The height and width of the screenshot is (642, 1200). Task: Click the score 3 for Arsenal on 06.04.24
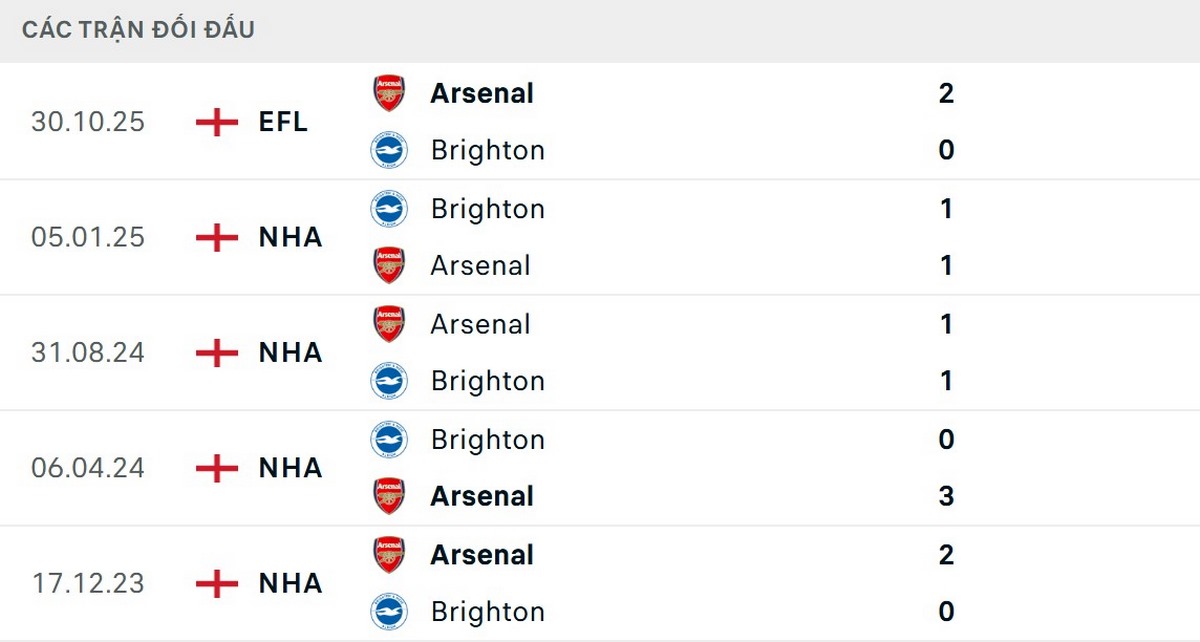point(946,496)
